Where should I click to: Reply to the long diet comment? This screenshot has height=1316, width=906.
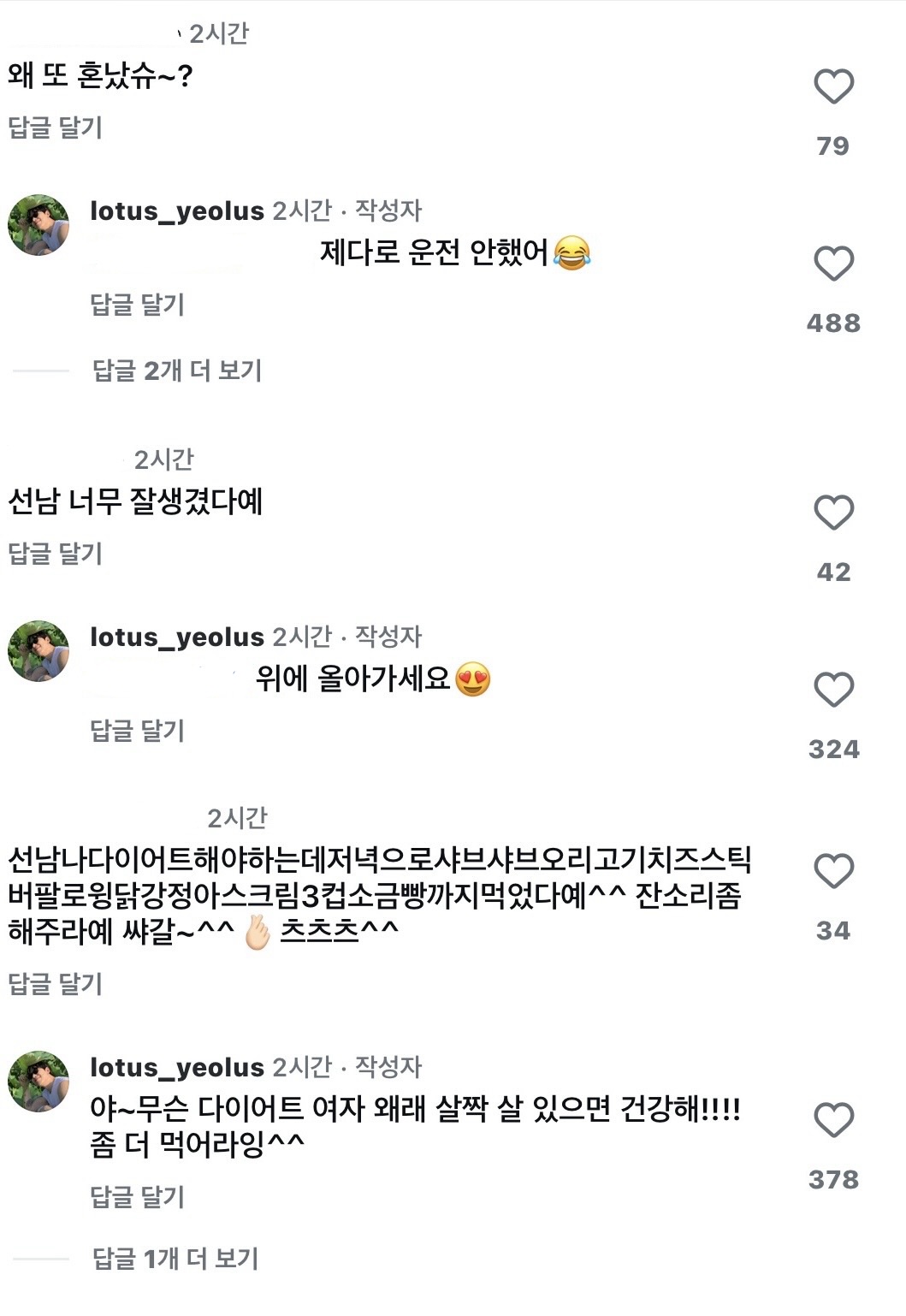click(x=55, y=984)
